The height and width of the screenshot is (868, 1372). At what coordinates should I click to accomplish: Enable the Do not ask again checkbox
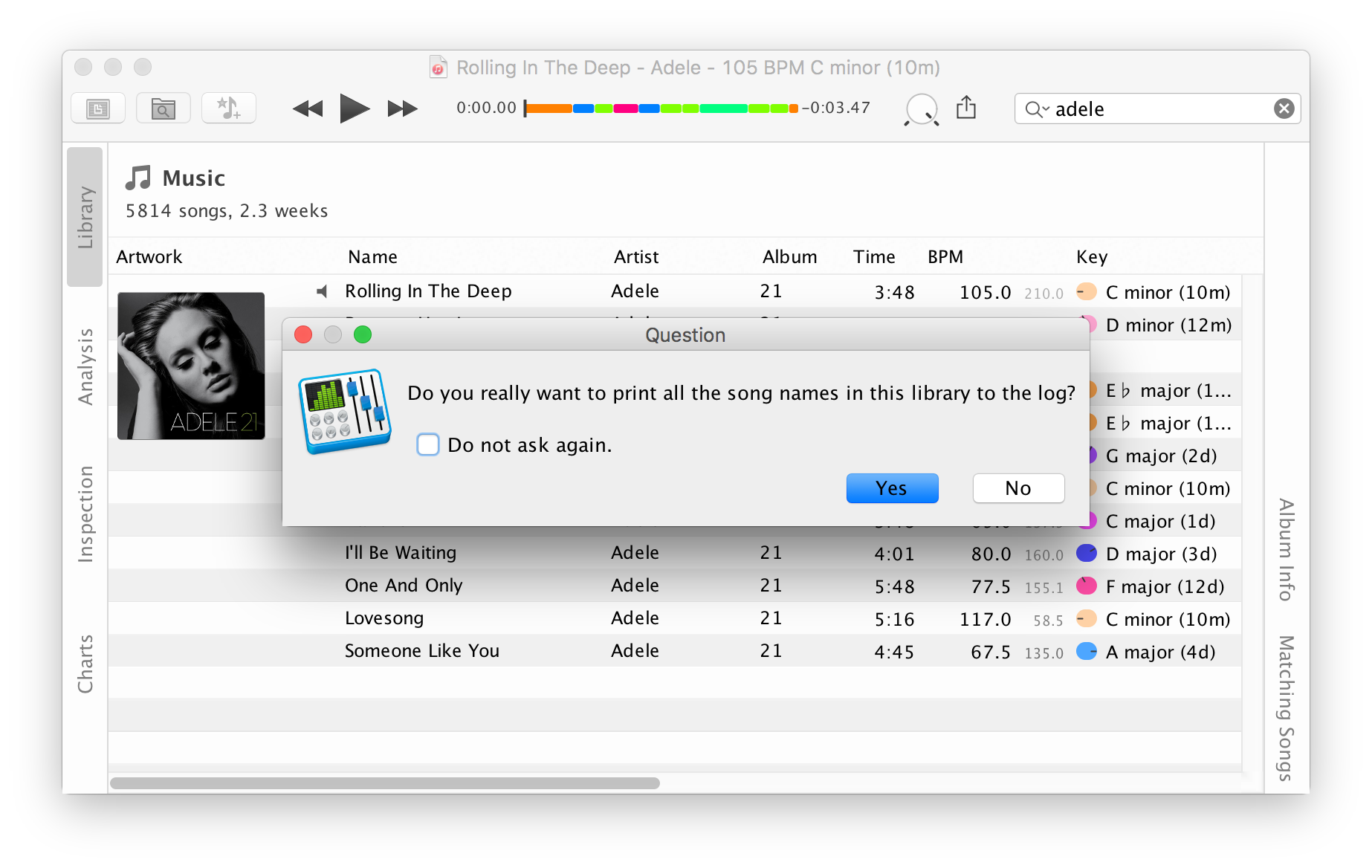point(427,444)
